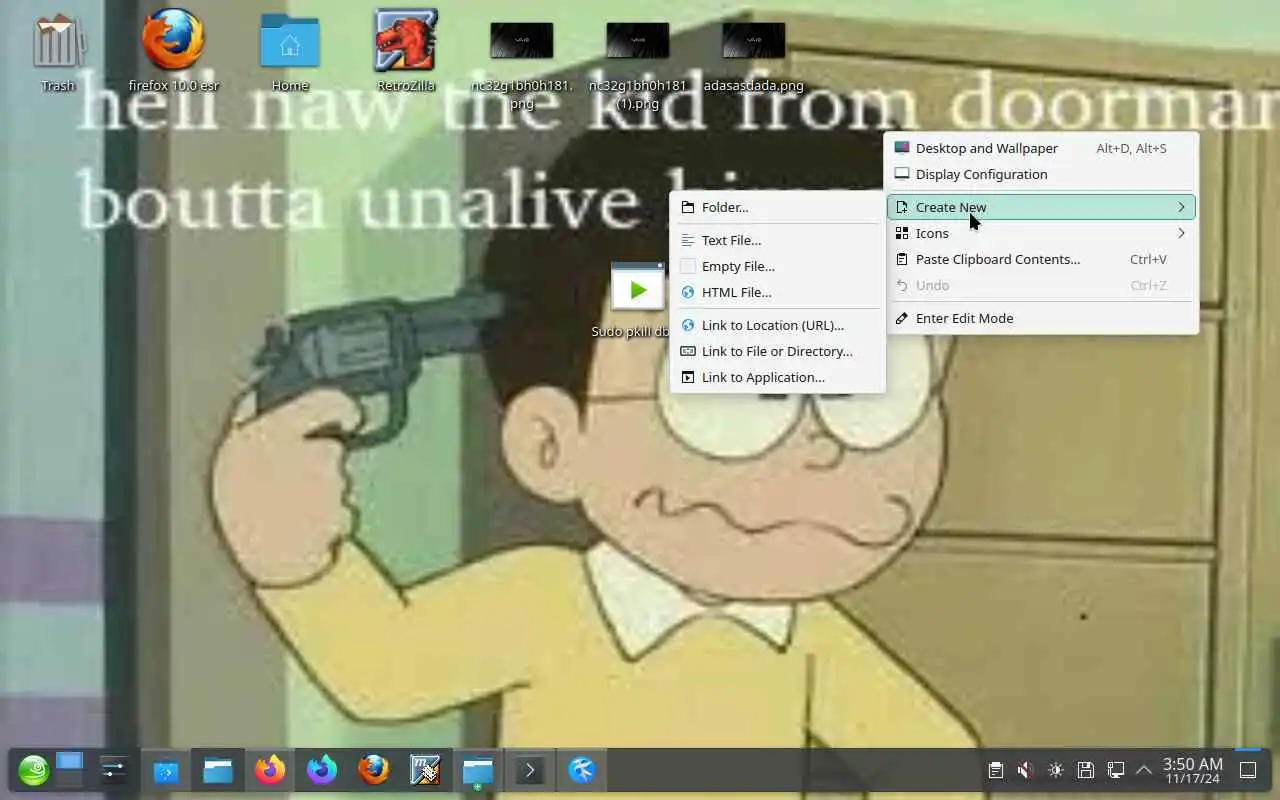This screenshot has height=800, width=1280.
Task: Open the wired network tray icon
Action: click(1115, 770)
